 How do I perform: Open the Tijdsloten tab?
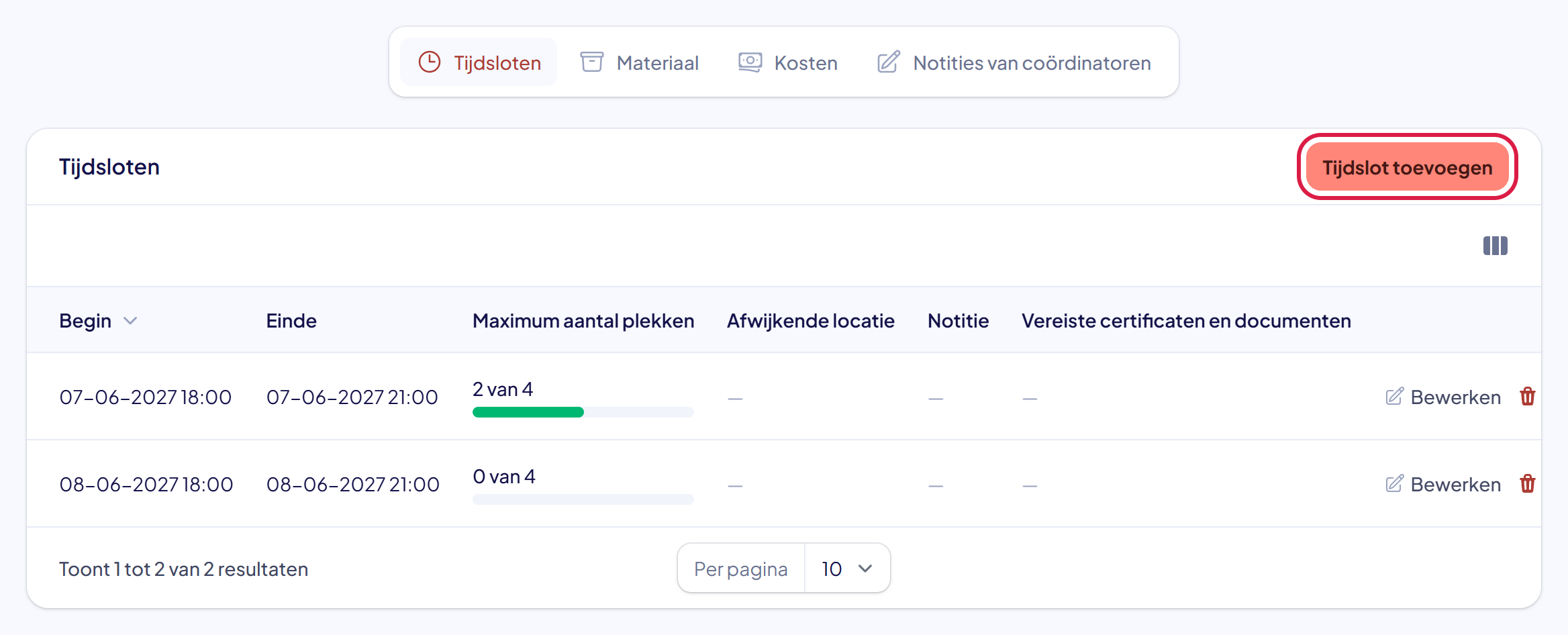click(479, 62)
